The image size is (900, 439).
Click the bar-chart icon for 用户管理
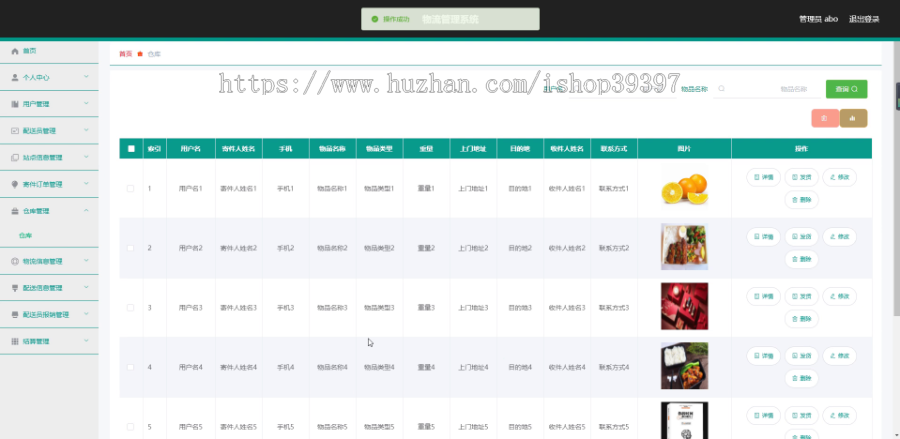(15, 104)
